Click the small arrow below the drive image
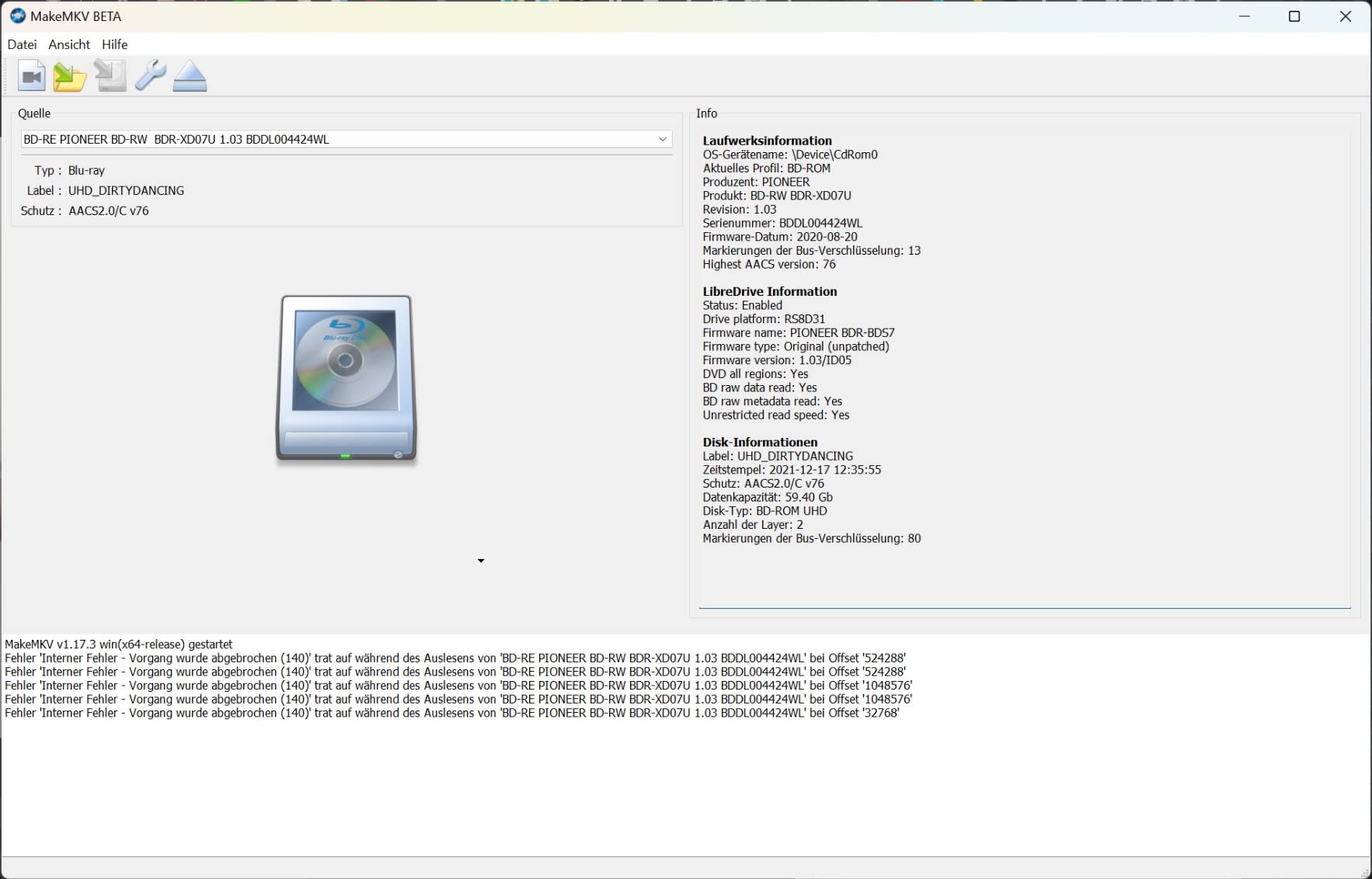Image resolution: width=1372 pixels, height=879 pixels. tap(481, 561)
